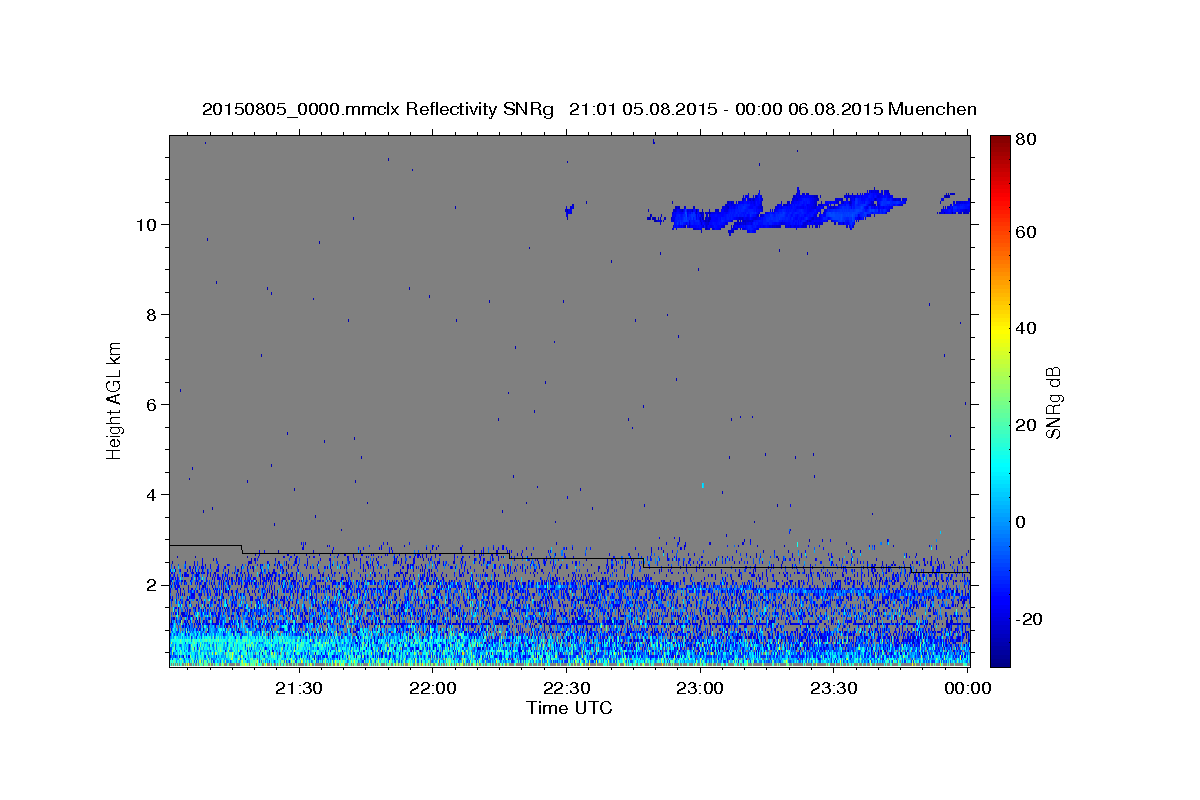Click the colorbar value -20
This screenshot has width=1200, height=800.
pos(1028,619)
